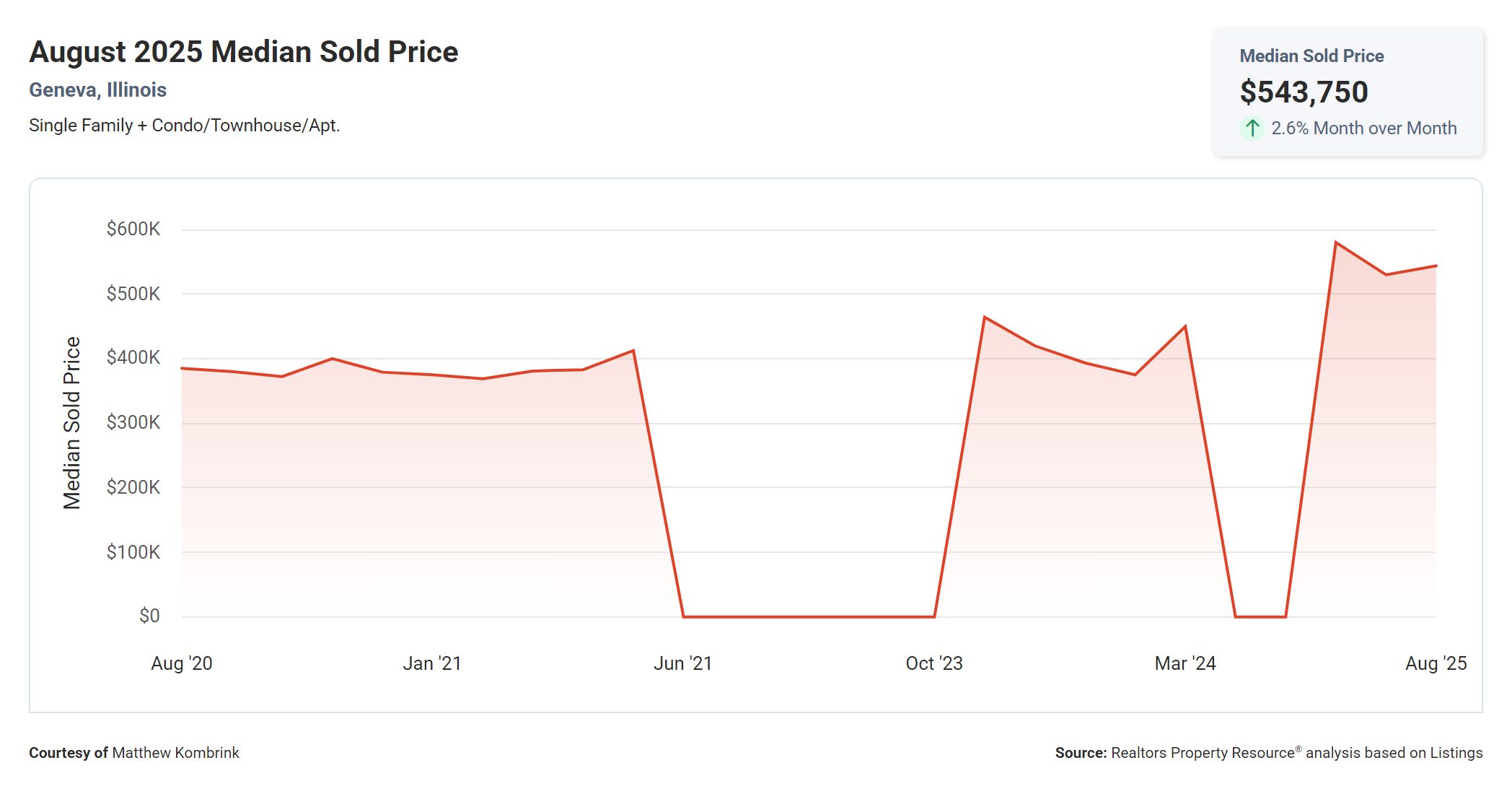This screenshot has width=1512, height=794.
Task: Select the Jun '21 x-axis marker
Action: point(682,663)
